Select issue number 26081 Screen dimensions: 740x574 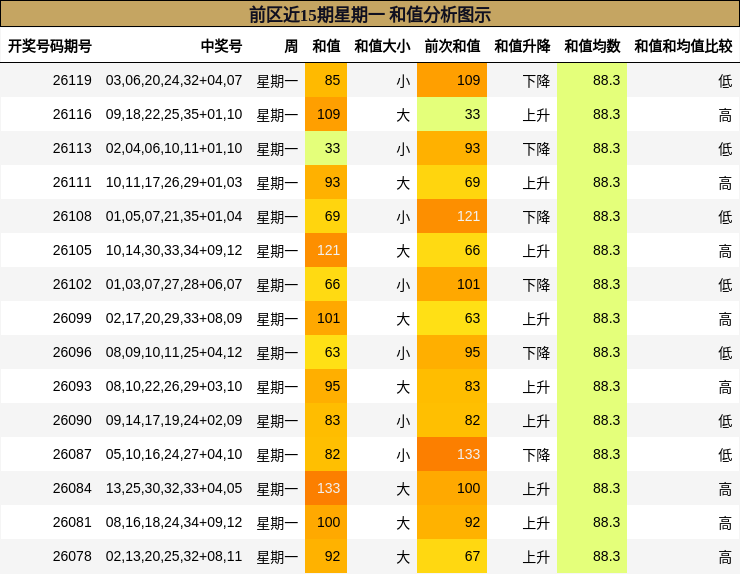72,522
